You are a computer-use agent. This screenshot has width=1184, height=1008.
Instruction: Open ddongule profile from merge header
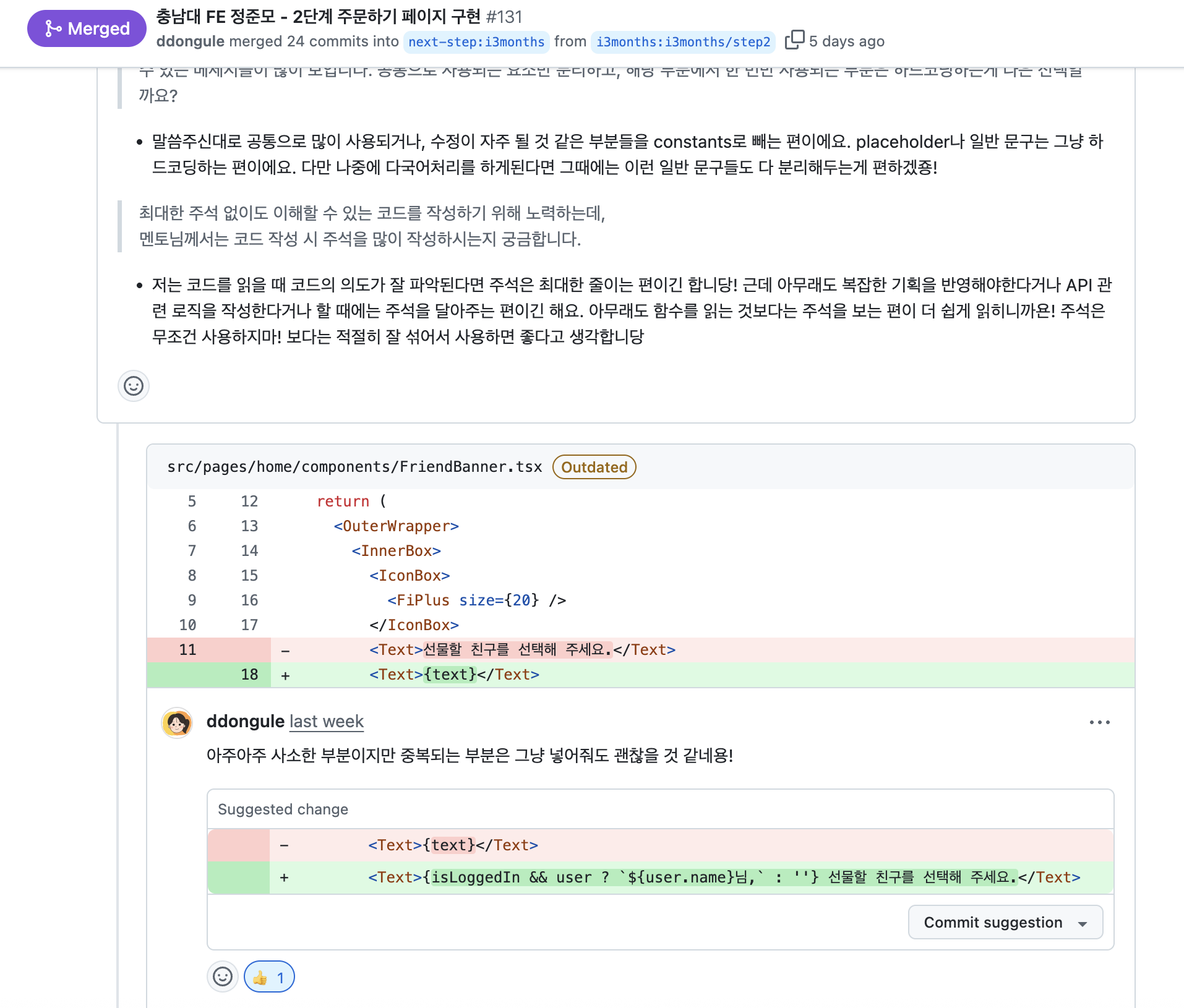point(191,41)
